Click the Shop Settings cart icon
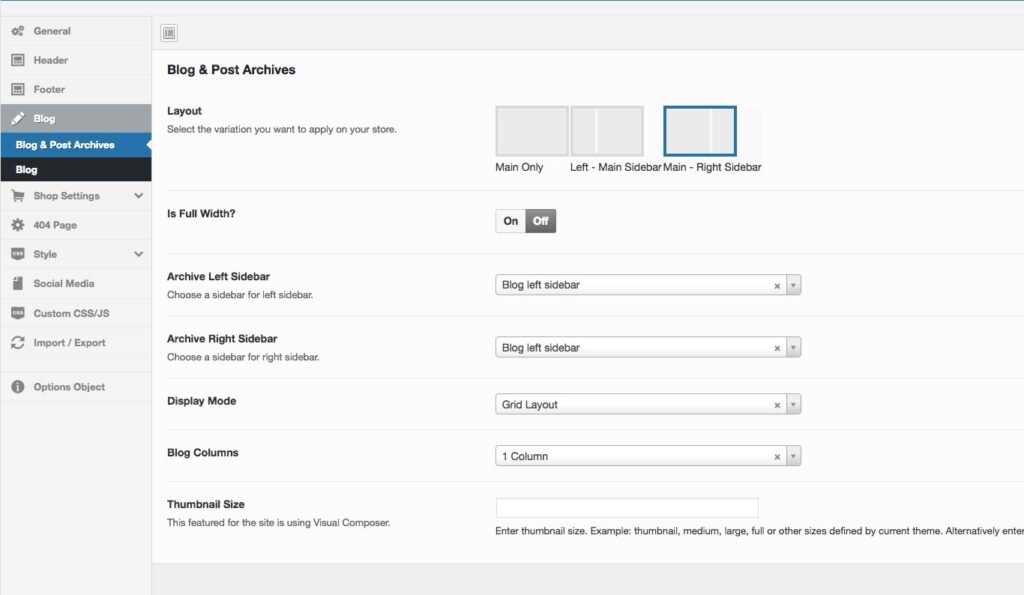The width and height of the screenshot is (1024, 595). click(18, 196)
